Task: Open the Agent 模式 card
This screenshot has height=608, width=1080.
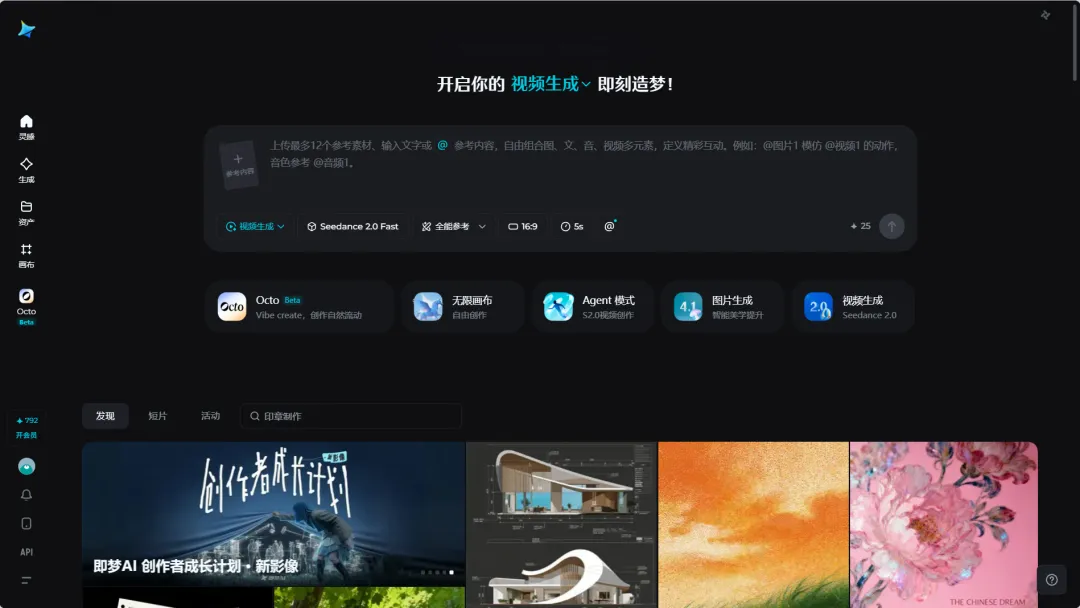Action: 592,307
